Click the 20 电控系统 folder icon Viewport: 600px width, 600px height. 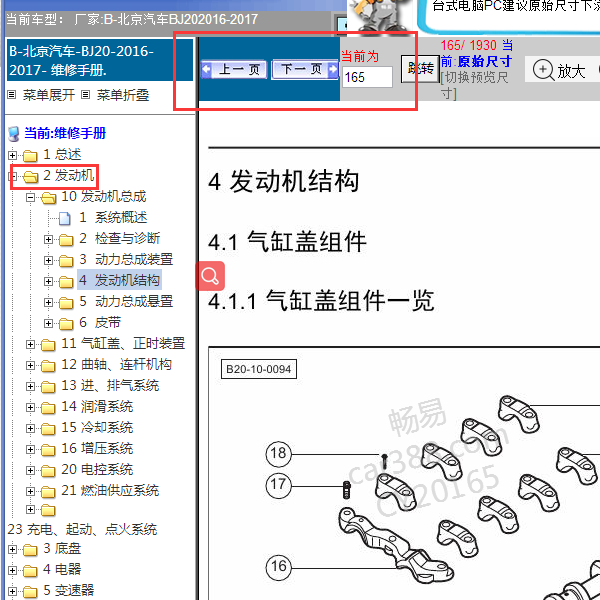(48, 471)
